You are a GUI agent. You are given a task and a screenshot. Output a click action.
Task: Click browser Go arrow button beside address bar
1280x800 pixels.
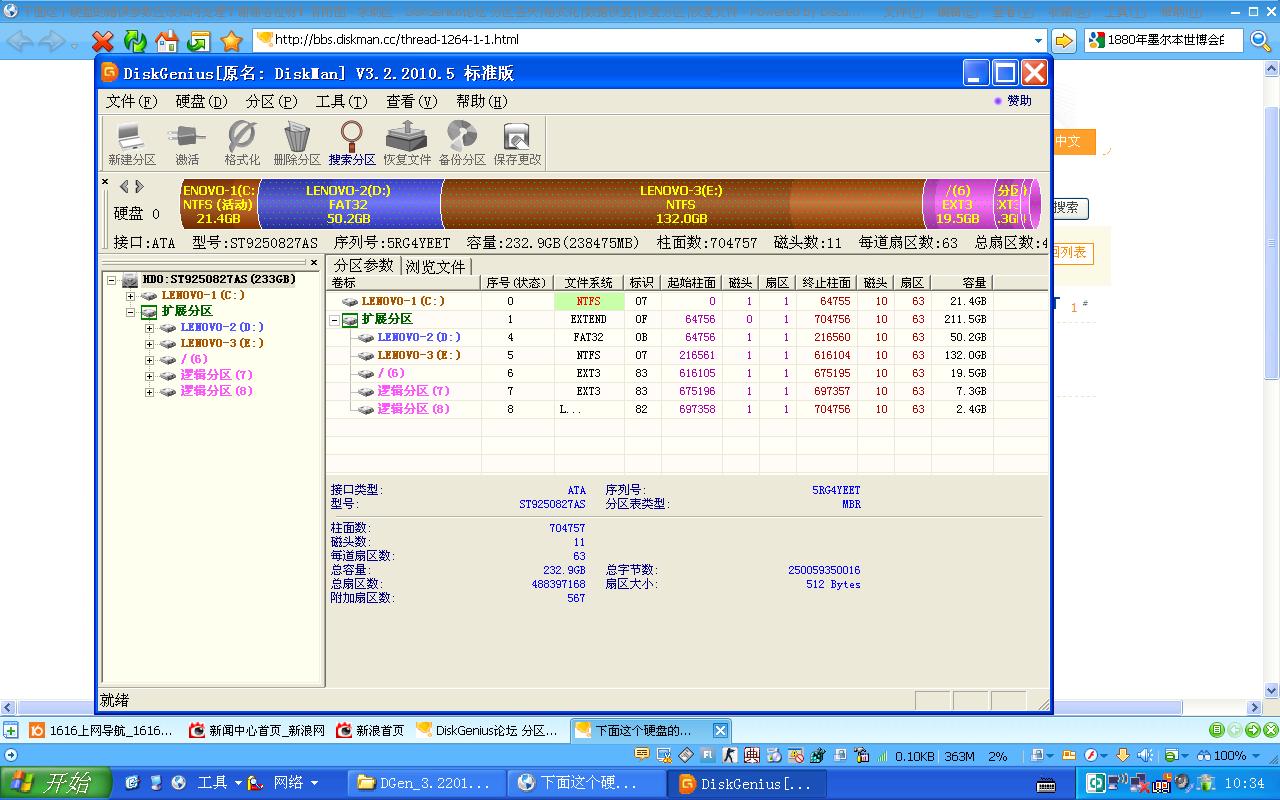point(1064,40)
